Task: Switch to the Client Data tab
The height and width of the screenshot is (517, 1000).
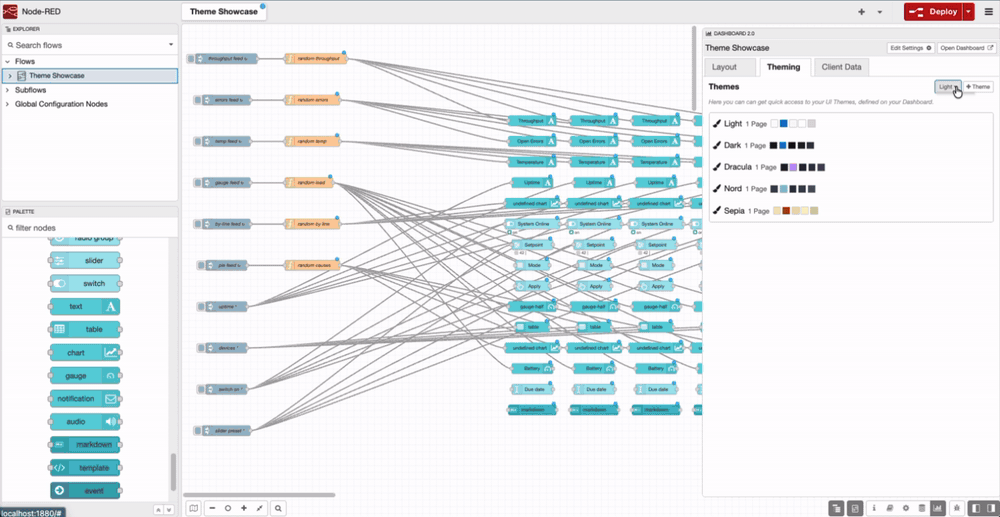Action: tap(841, 67)
